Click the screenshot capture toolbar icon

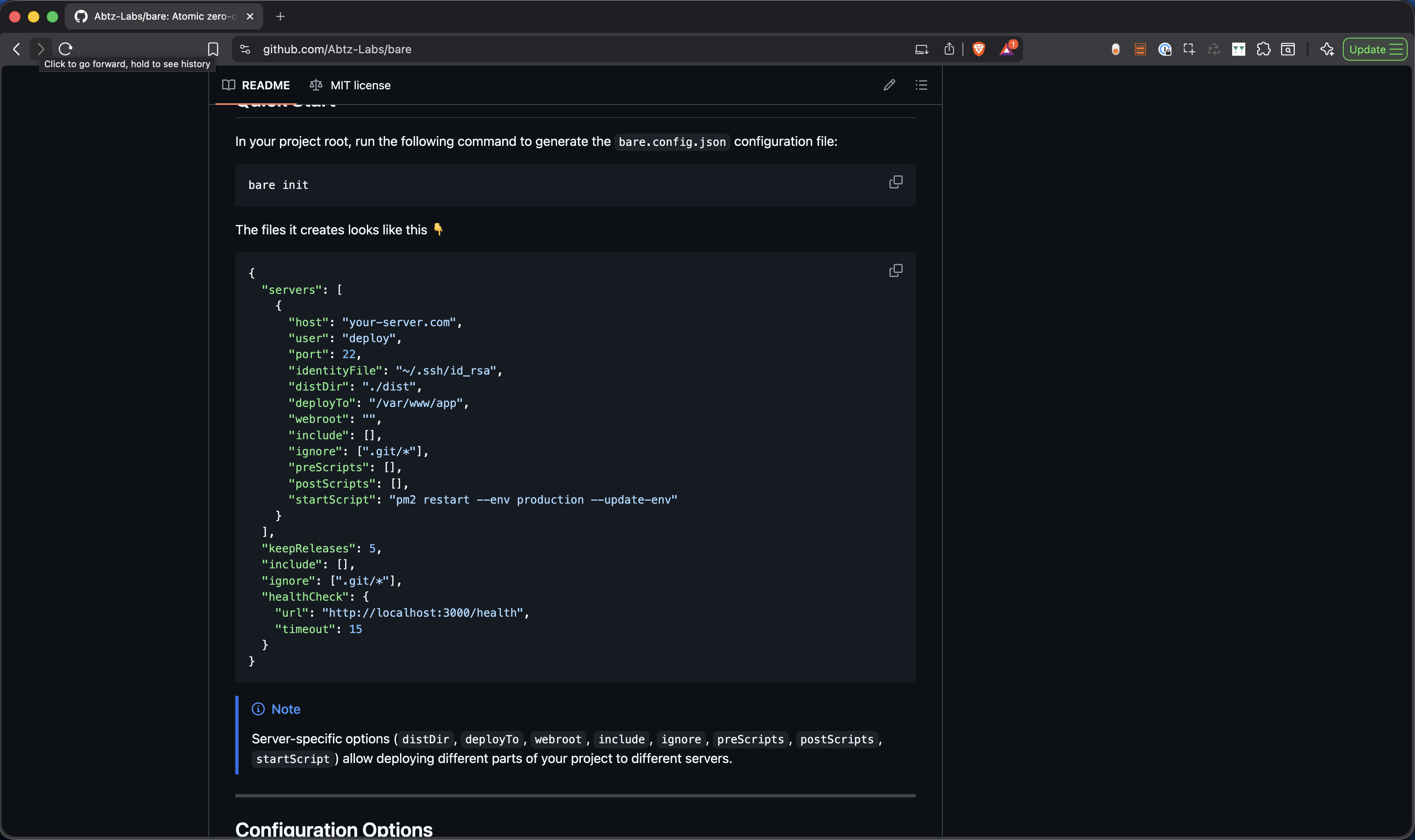coord(1189,49)
